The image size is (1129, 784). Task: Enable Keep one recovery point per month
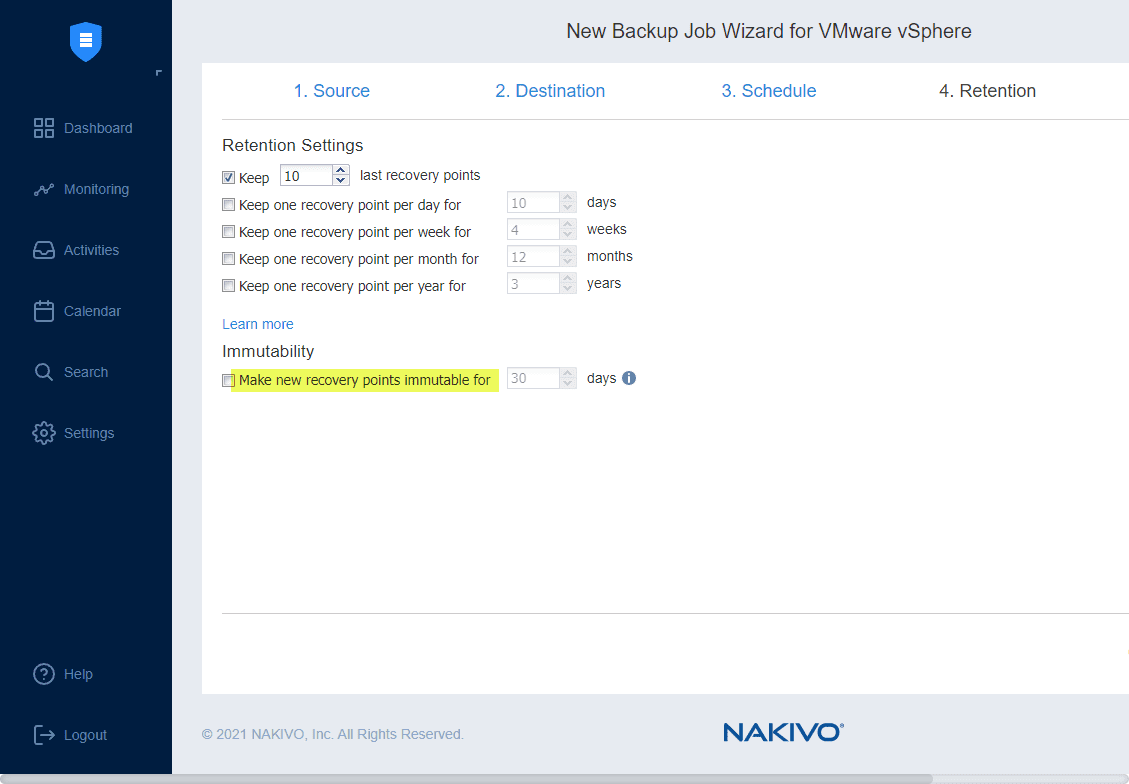click(x=228, y=258)
